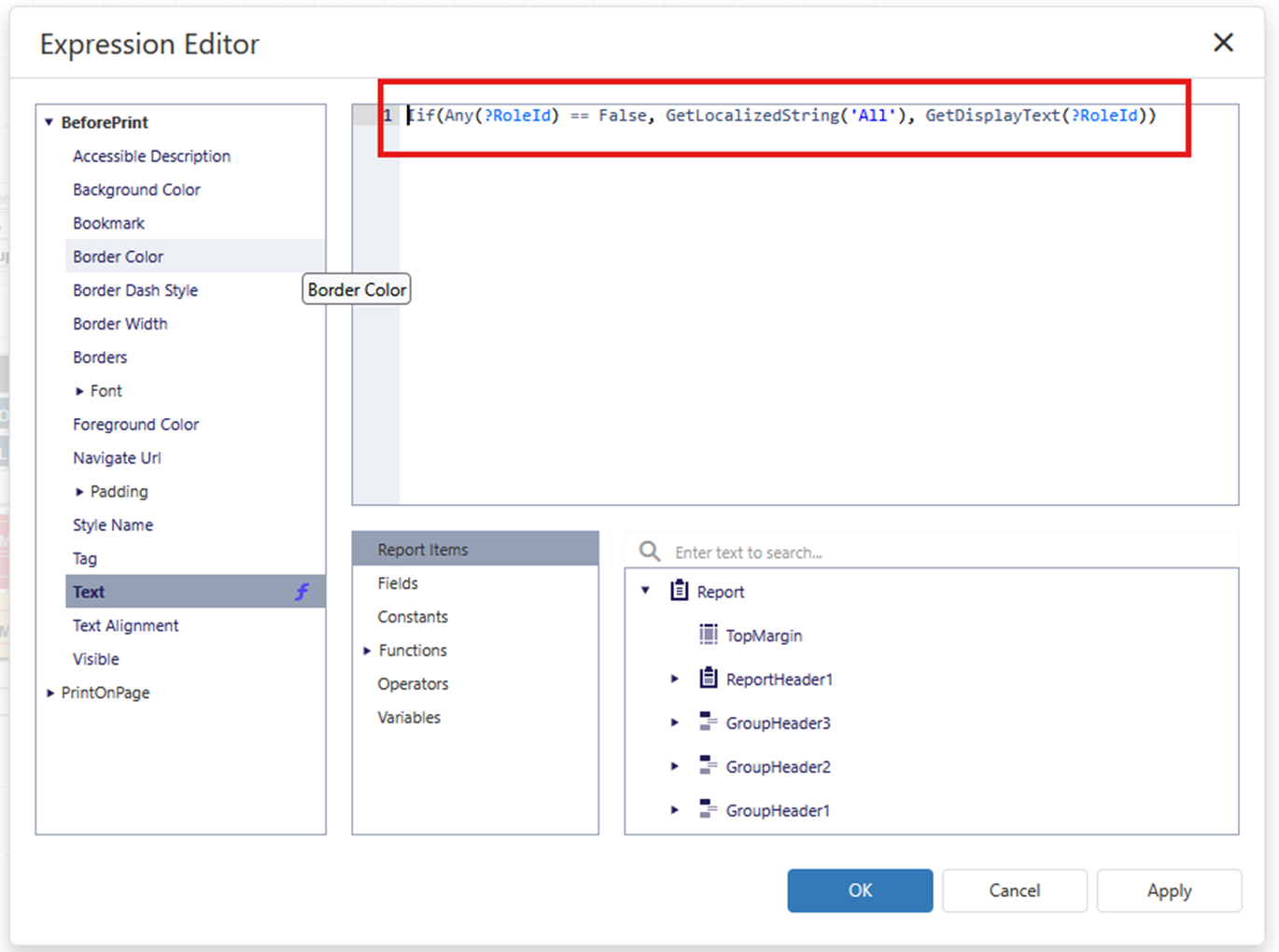Click the search magnifier icon

[650, 552]
